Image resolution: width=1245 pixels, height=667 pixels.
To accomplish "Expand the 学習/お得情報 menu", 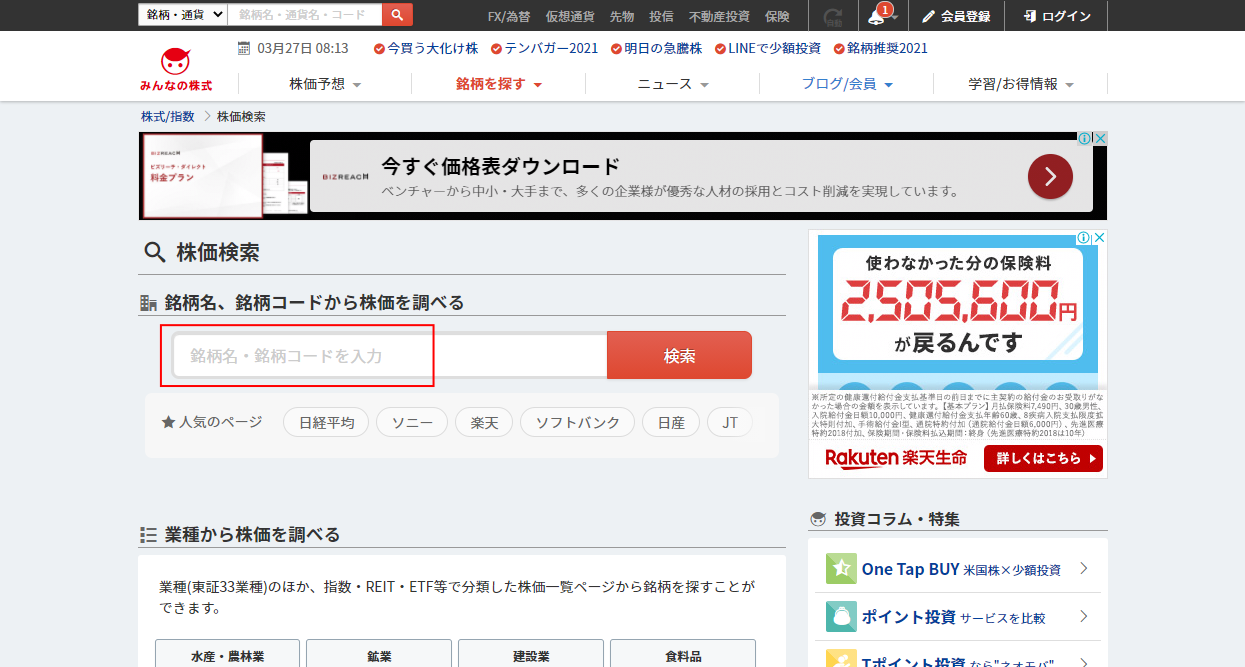I will point(1021,84).
